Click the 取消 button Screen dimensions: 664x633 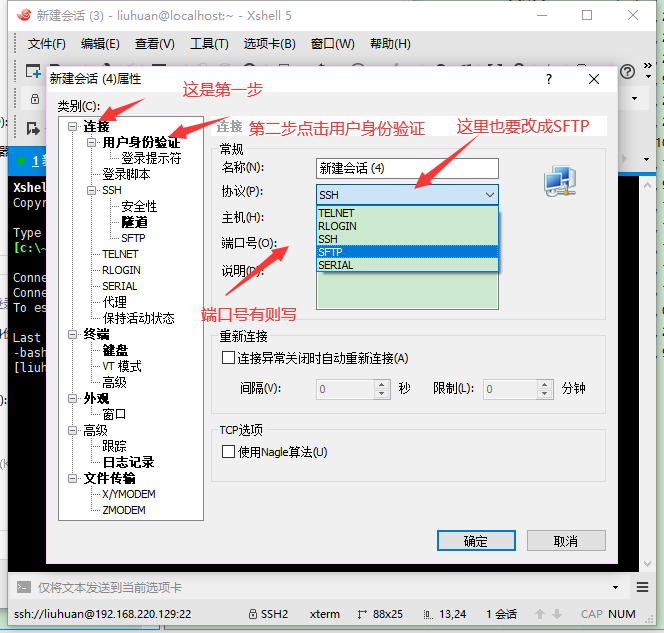[x=566, y=541]
